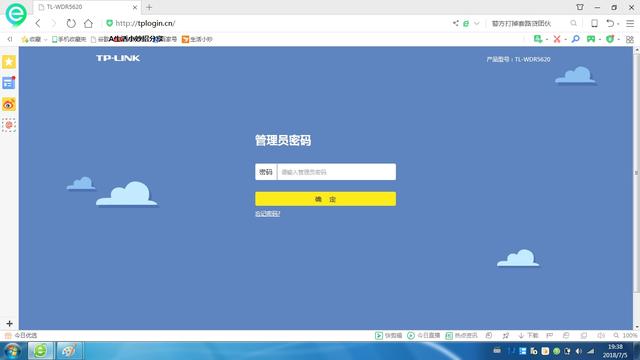Click the green e engine icon

click(x=466, y=23)
